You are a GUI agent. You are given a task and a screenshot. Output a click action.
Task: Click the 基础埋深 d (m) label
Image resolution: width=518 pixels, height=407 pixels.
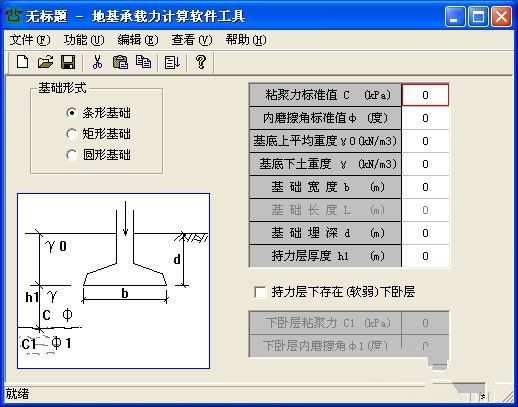[x=325, y=233]
